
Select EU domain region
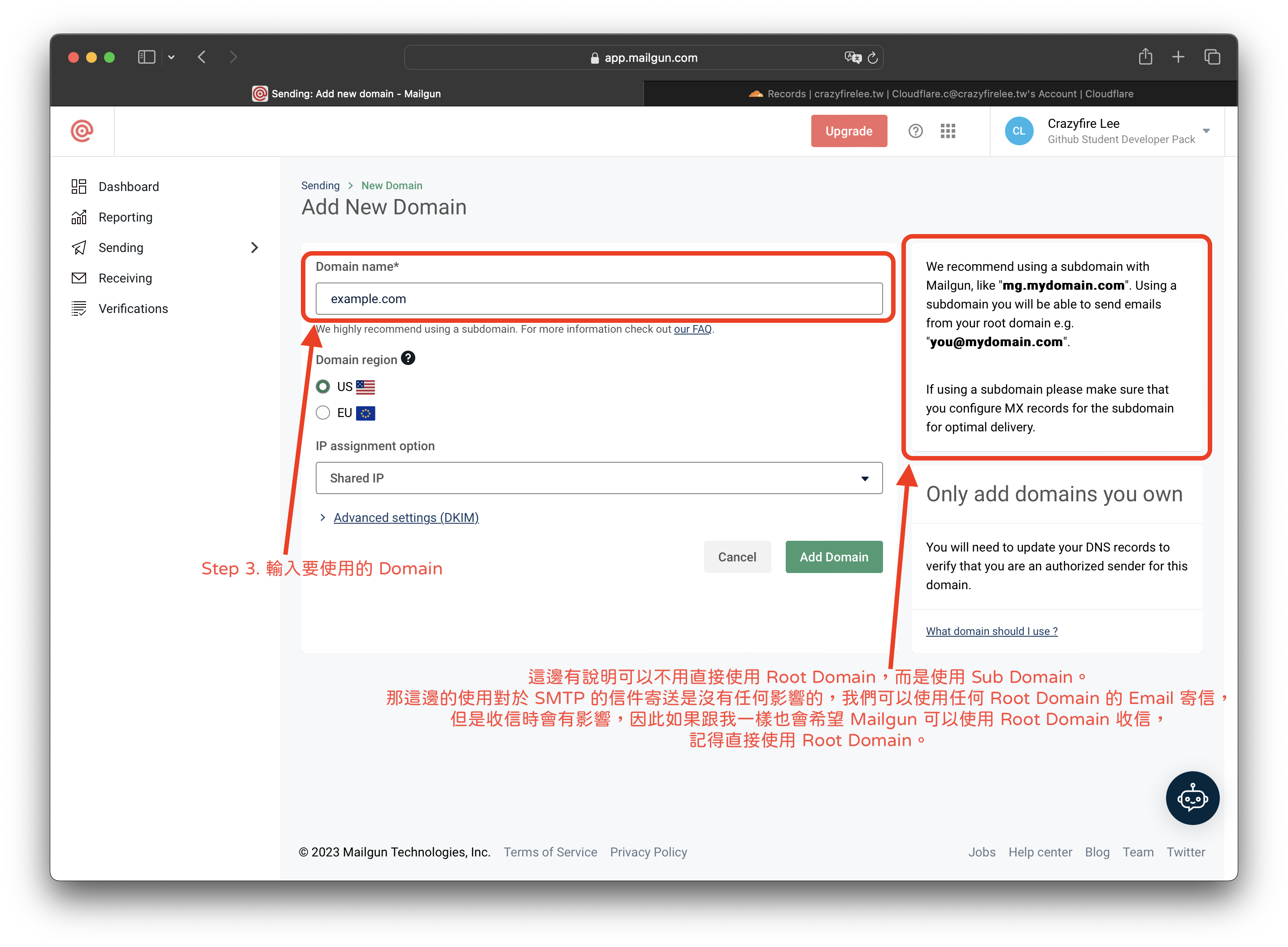323,413
